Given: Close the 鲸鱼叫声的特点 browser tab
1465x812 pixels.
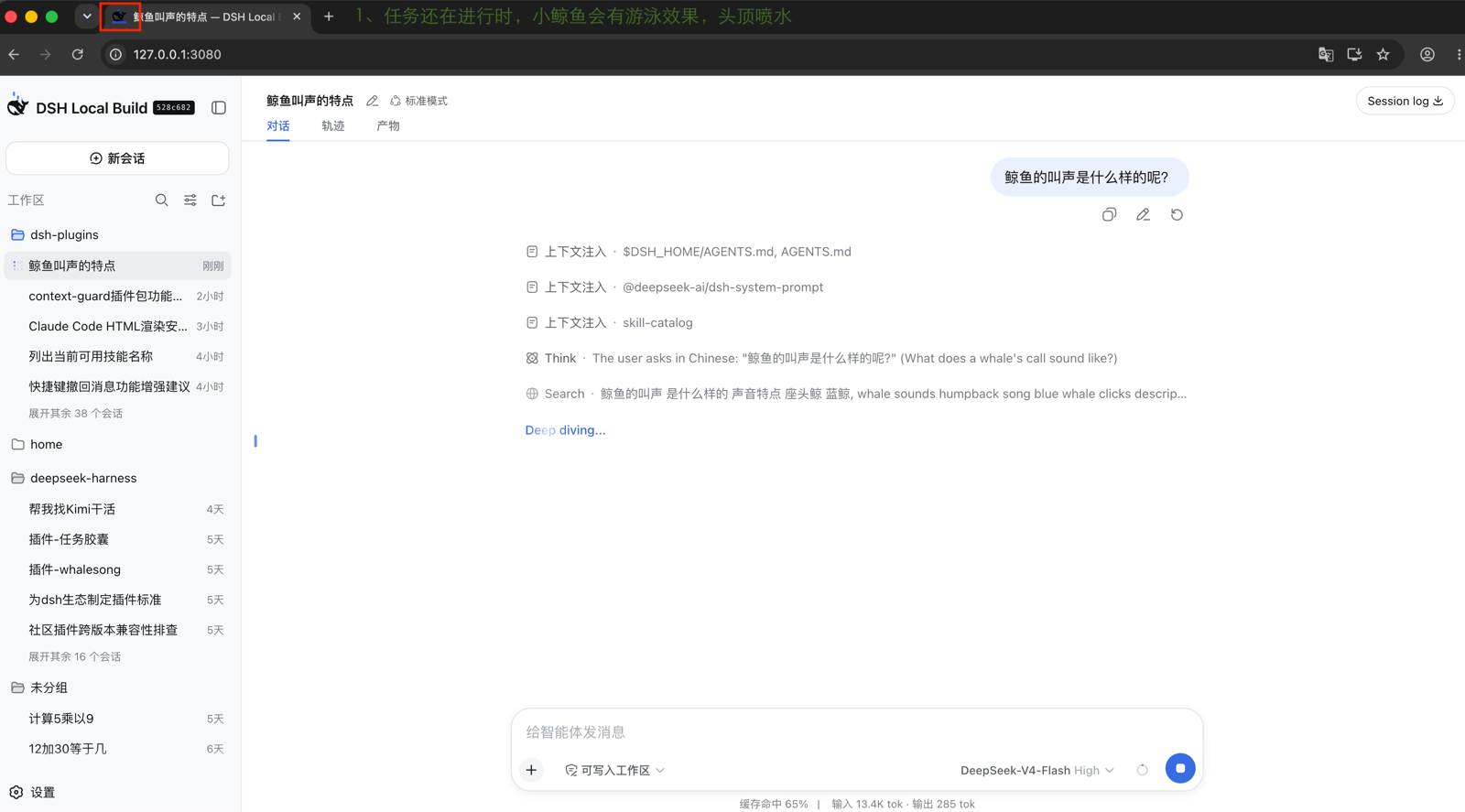Looking at the screenshot, I should [x=297, y=16].
